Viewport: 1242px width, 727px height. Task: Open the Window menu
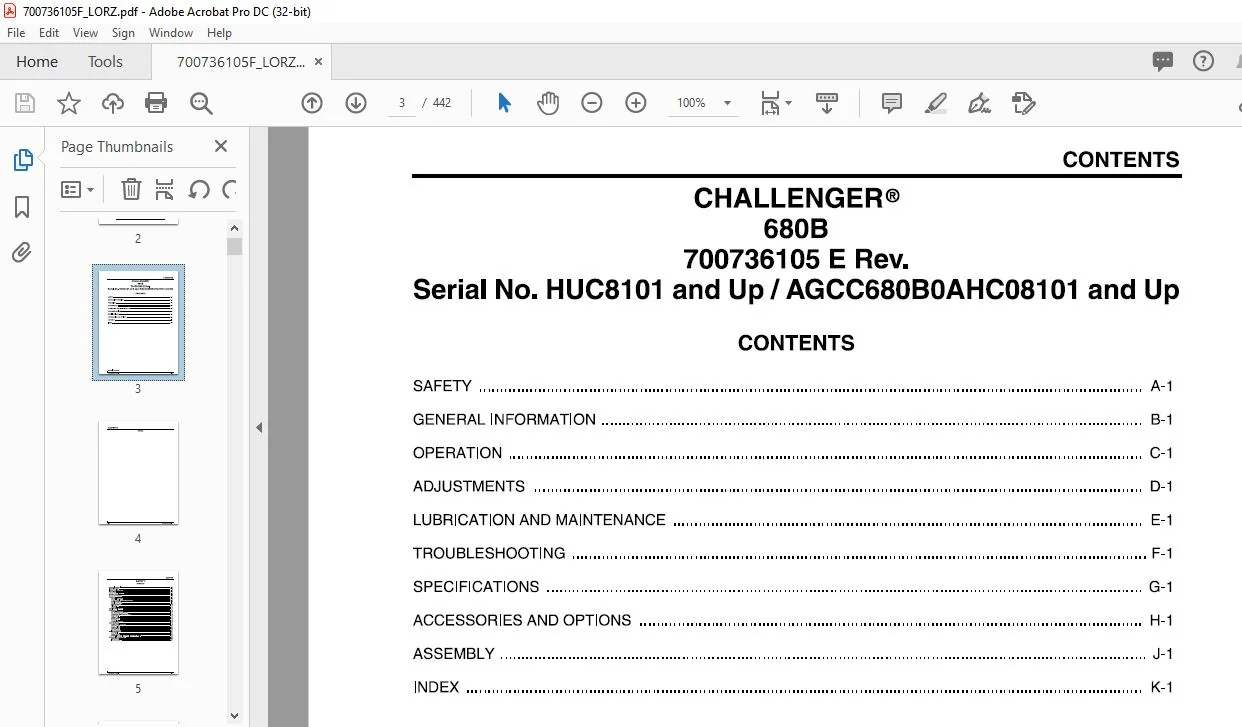[171, 33]
